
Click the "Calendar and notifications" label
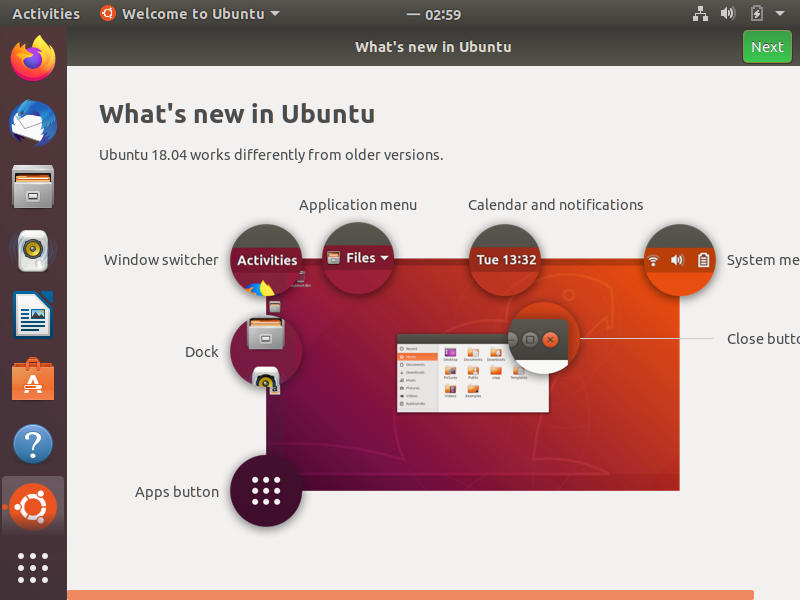click(x=556, y=205)
